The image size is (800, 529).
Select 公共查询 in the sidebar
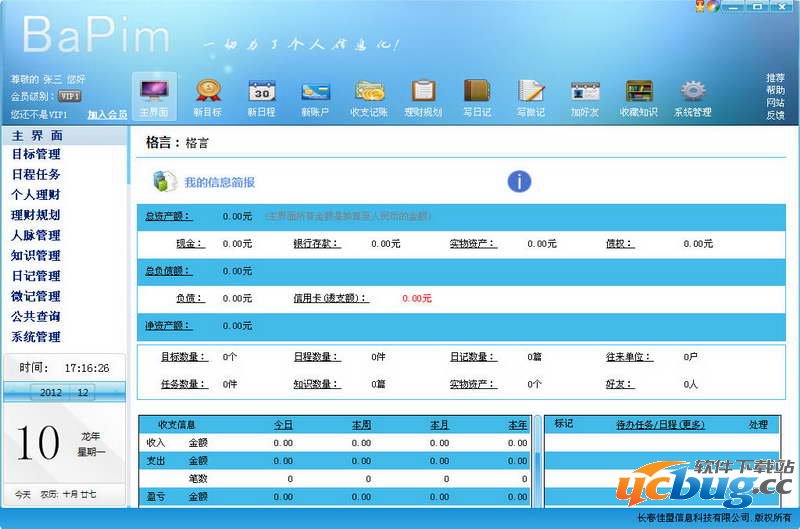36,316
